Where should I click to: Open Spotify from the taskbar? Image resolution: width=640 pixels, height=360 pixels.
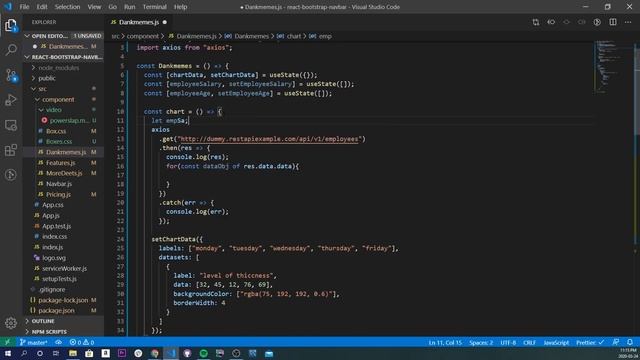click(204, 353)
